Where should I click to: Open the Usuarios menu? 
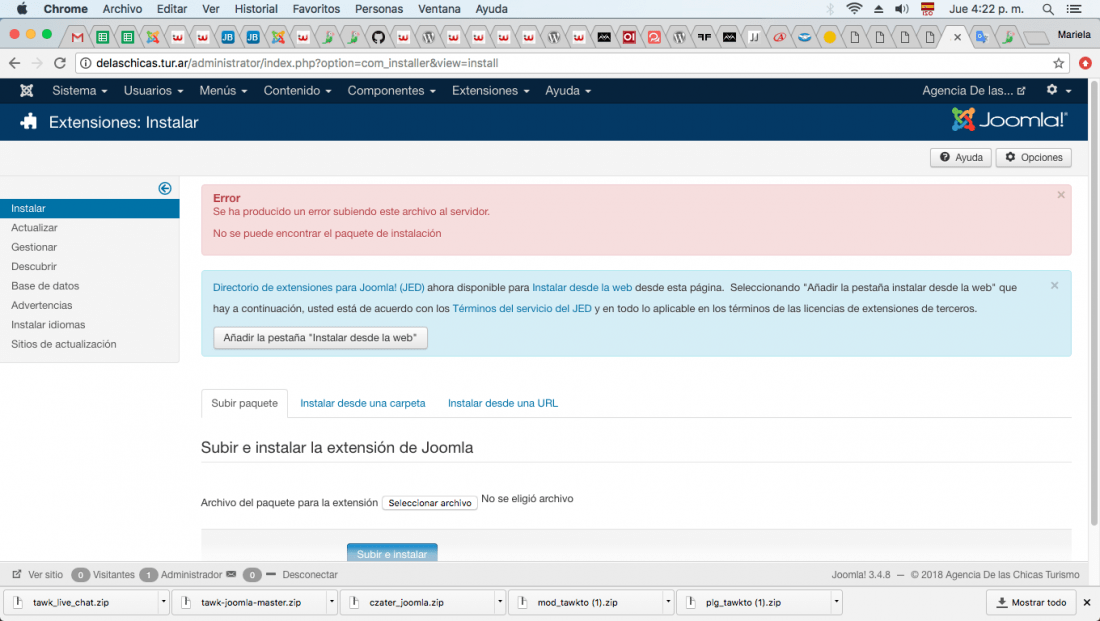tap(153, 91)
